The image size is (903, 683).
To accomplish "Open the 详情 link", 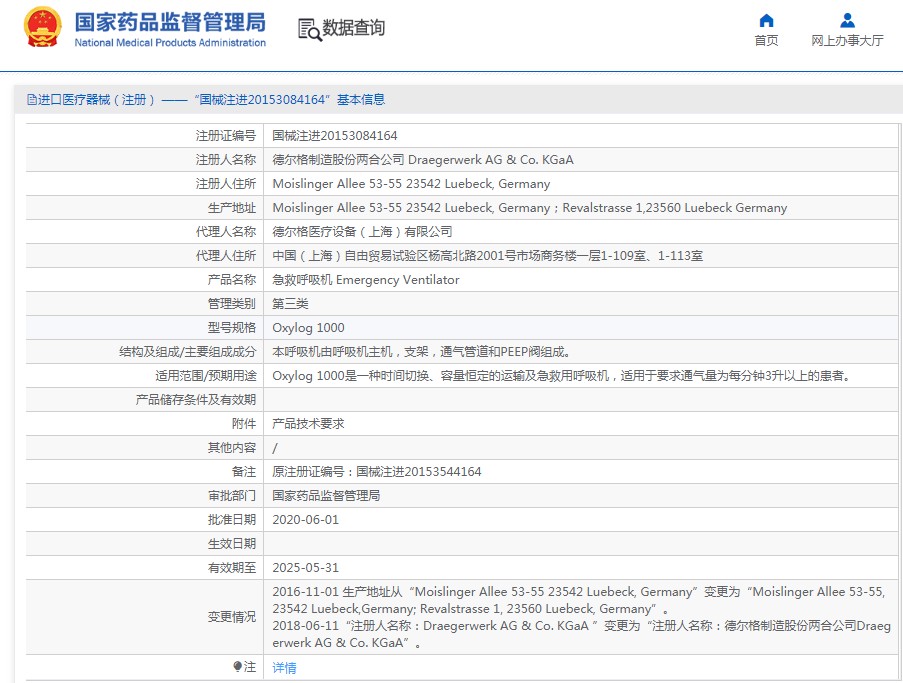I will 284,667.
